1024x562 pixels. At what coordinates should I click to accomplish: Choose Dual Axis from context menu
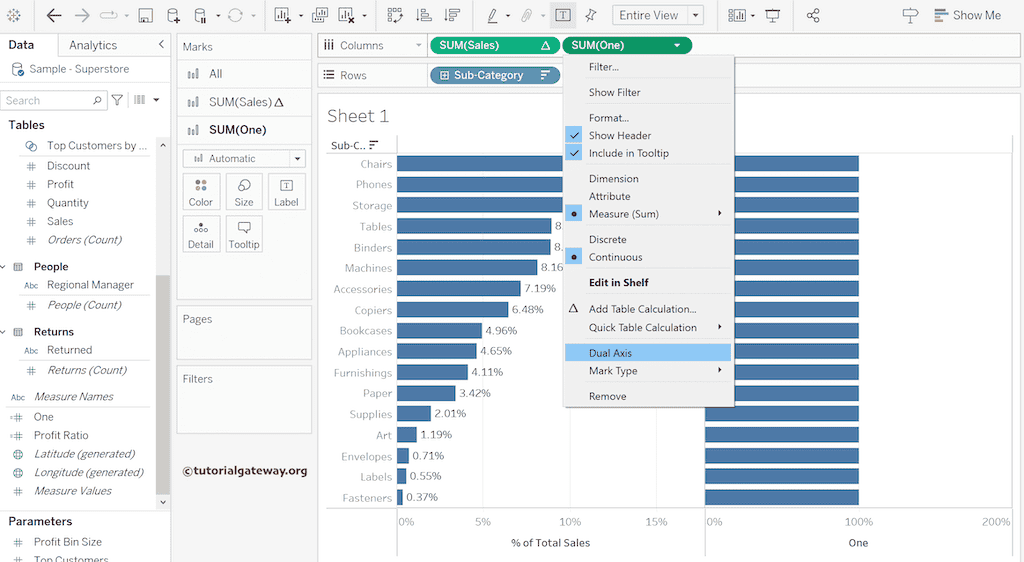click(x=610, y=353)
